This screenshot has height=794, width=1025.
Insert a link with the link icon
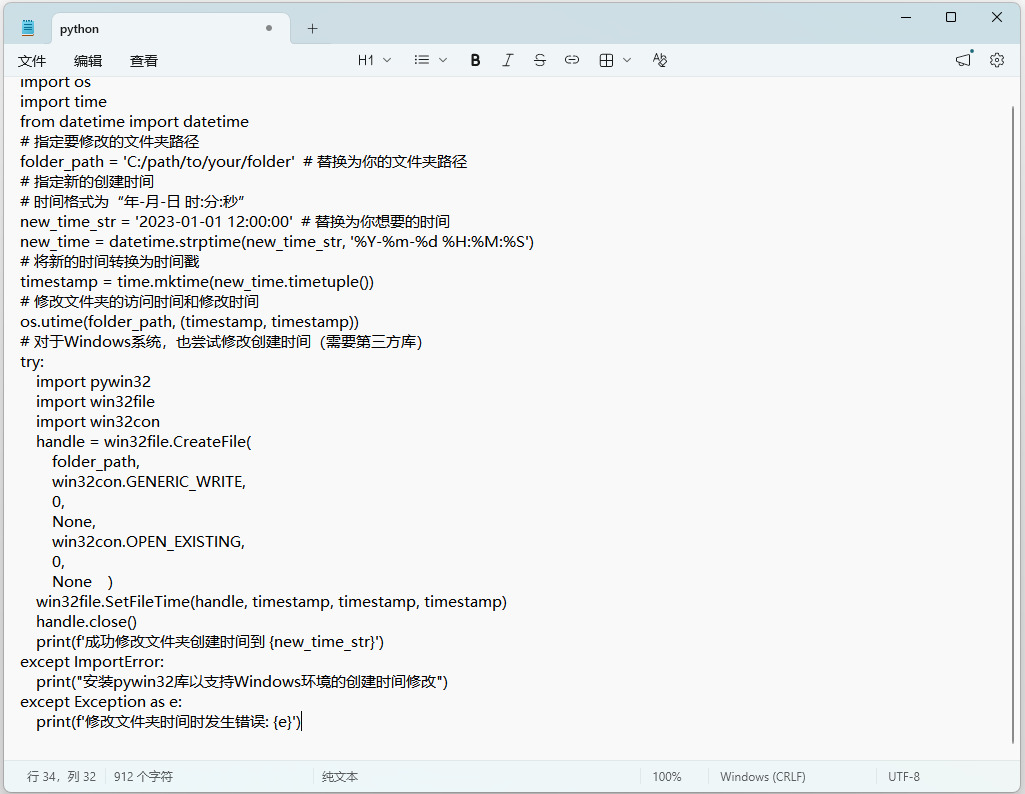[571, 60]
